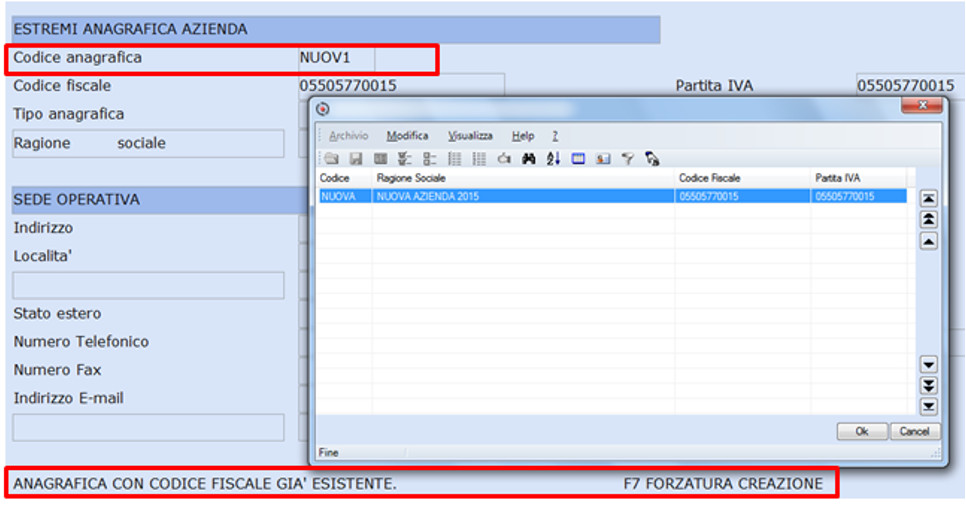Click the binoculars search icon
The width and height of the screenshot is (966, 509).
[529, 159]
